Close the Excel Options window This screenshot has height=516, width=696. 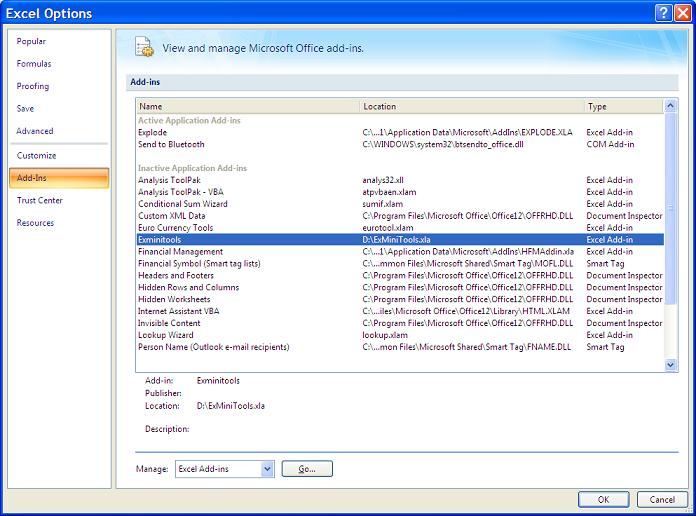[x=681, y=13]
